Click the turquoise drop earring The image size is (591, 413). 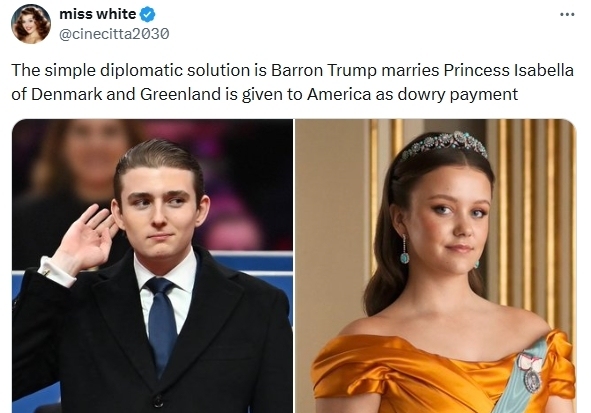pyautogui.click(x=404, y=251)
